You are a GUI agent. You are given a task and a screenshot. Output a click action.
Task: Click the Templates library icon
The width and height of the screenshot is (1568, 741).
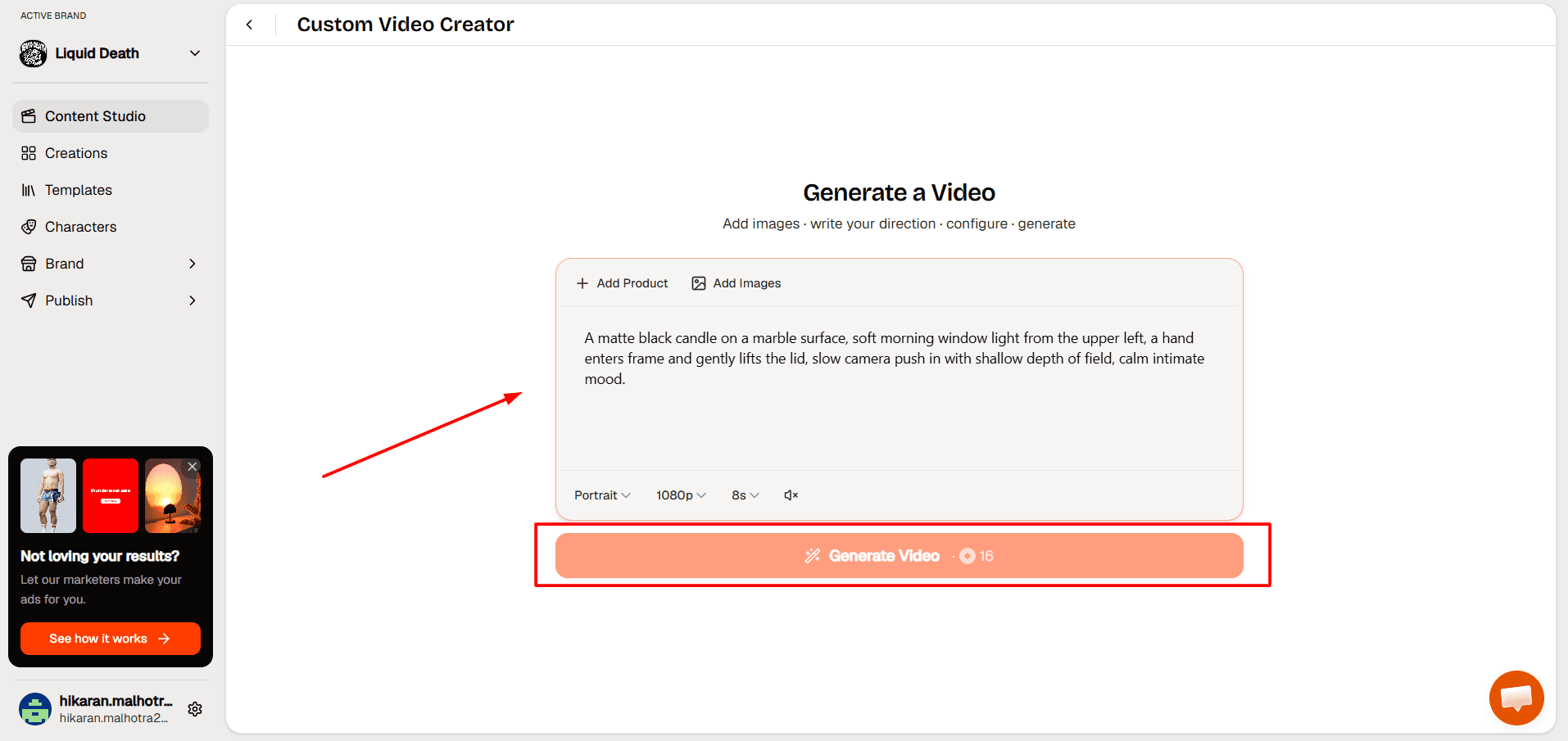pos(29,190)
